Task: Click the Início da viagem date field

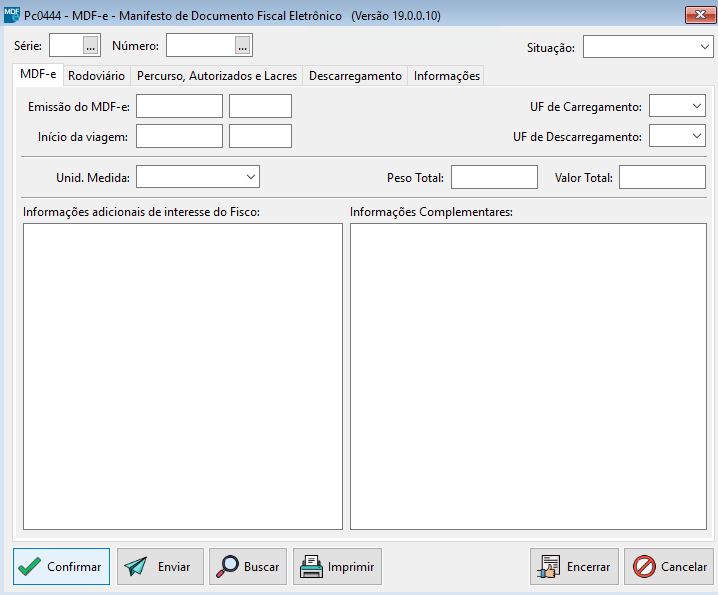Action: pos(180,136)
